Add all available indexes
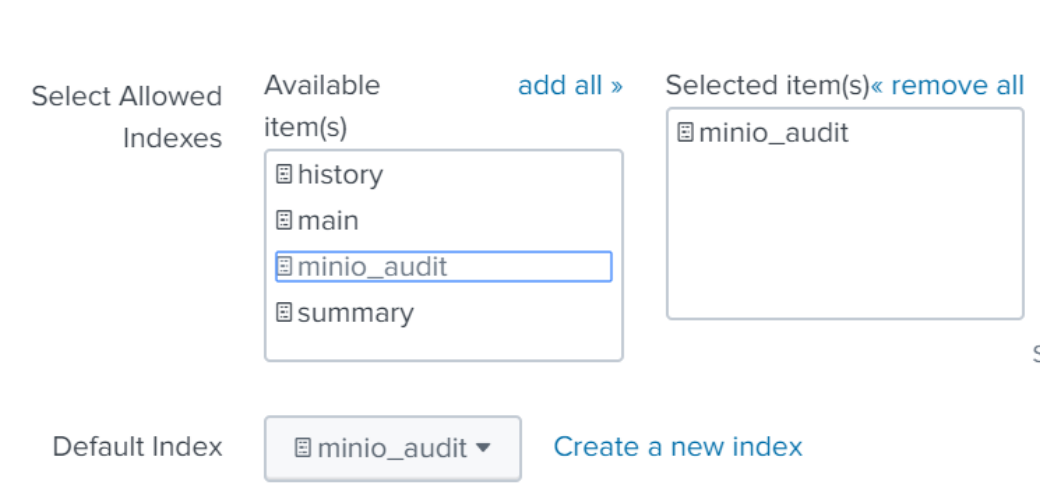Viewport: 1040px width, 493px height. [570, 86]
